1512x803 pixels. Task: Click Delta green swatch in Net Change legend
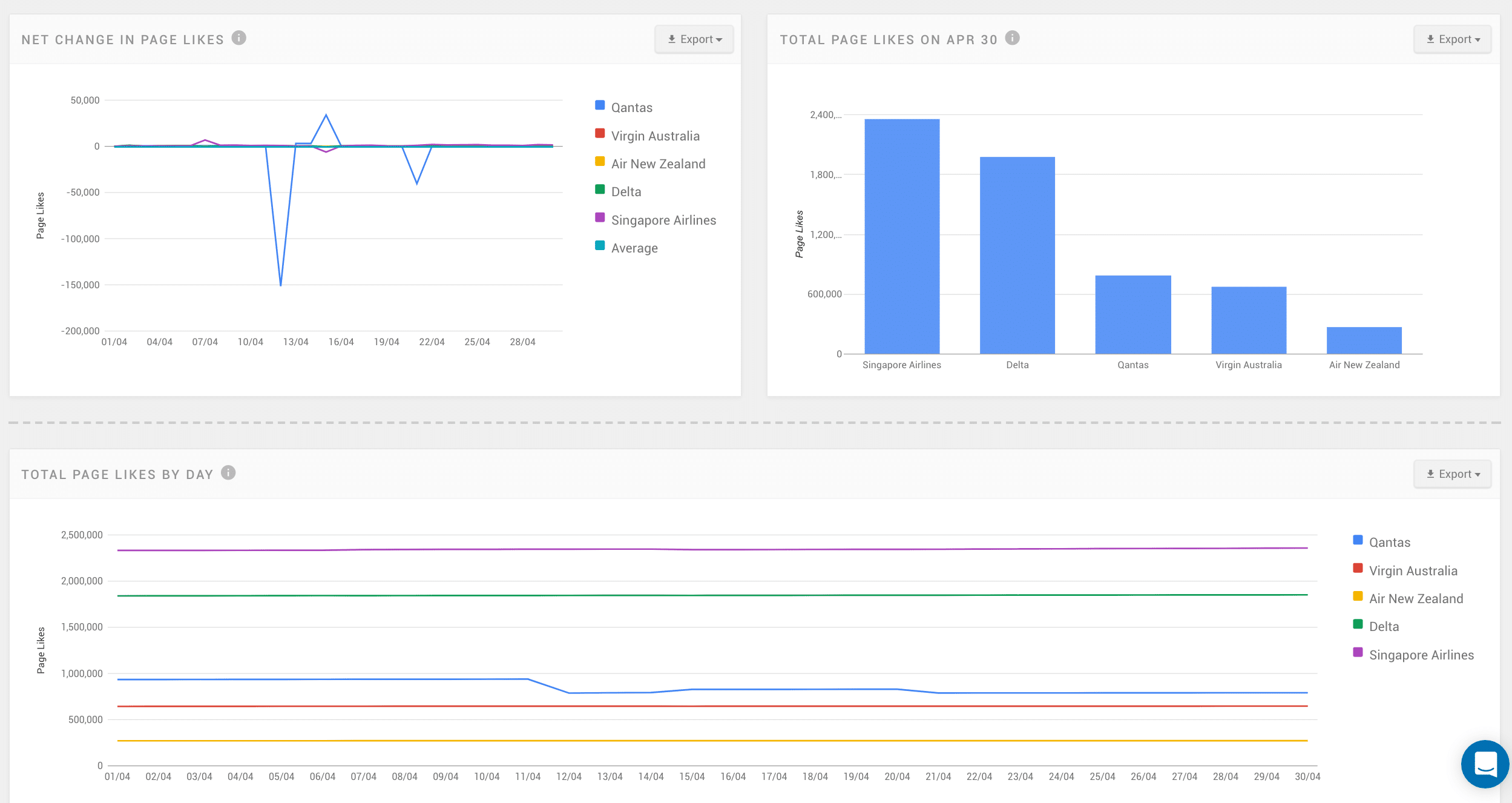(600, 190)
